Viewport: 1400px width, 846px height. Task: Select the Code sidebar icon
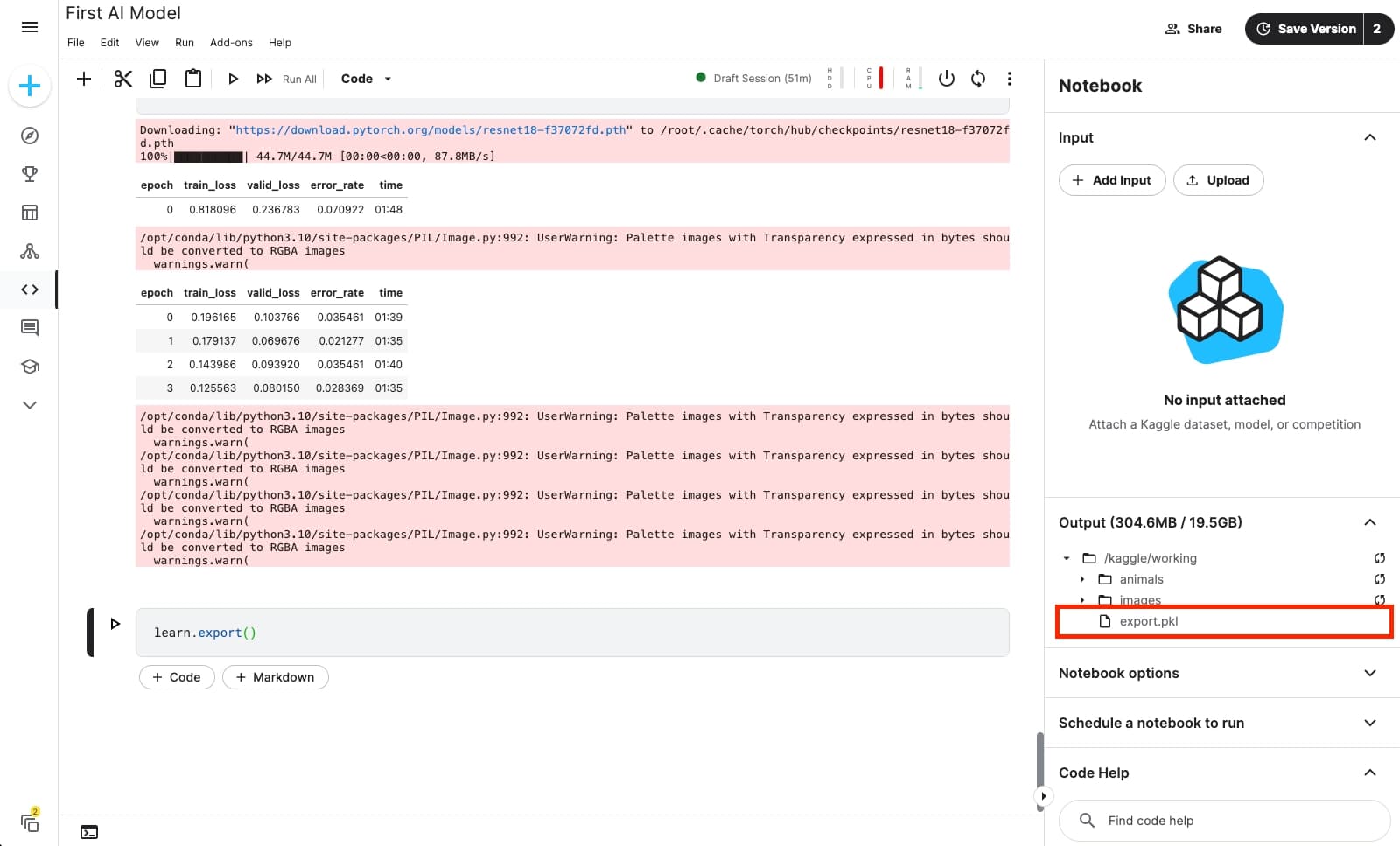29,289
